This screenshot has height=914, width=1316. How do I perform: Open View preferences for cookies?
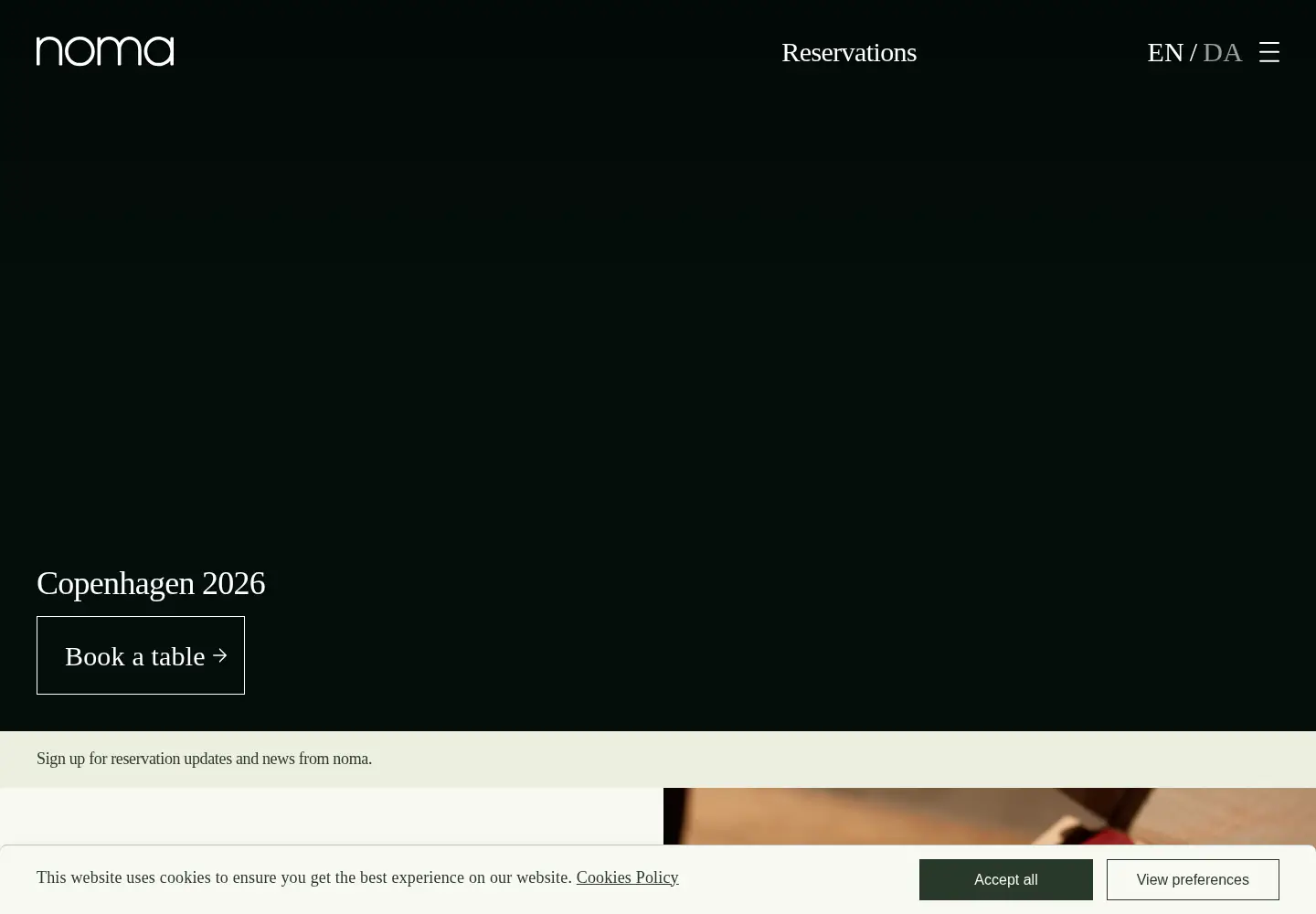tap(1193, 879)
